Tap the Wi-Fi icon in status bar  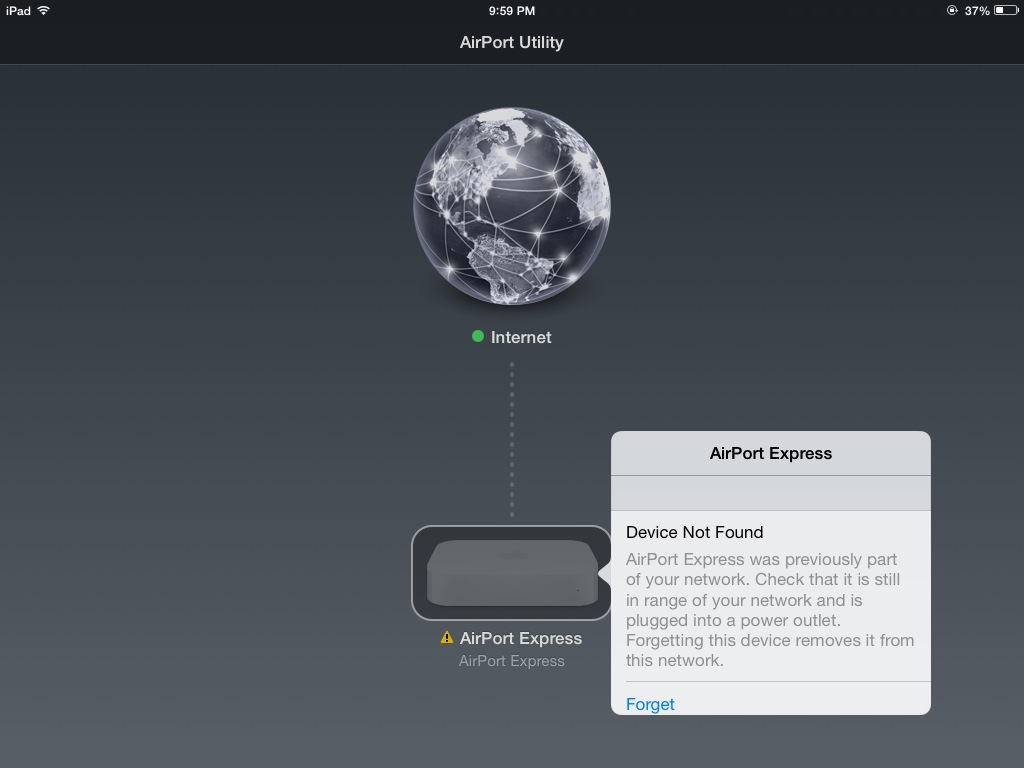44,10
